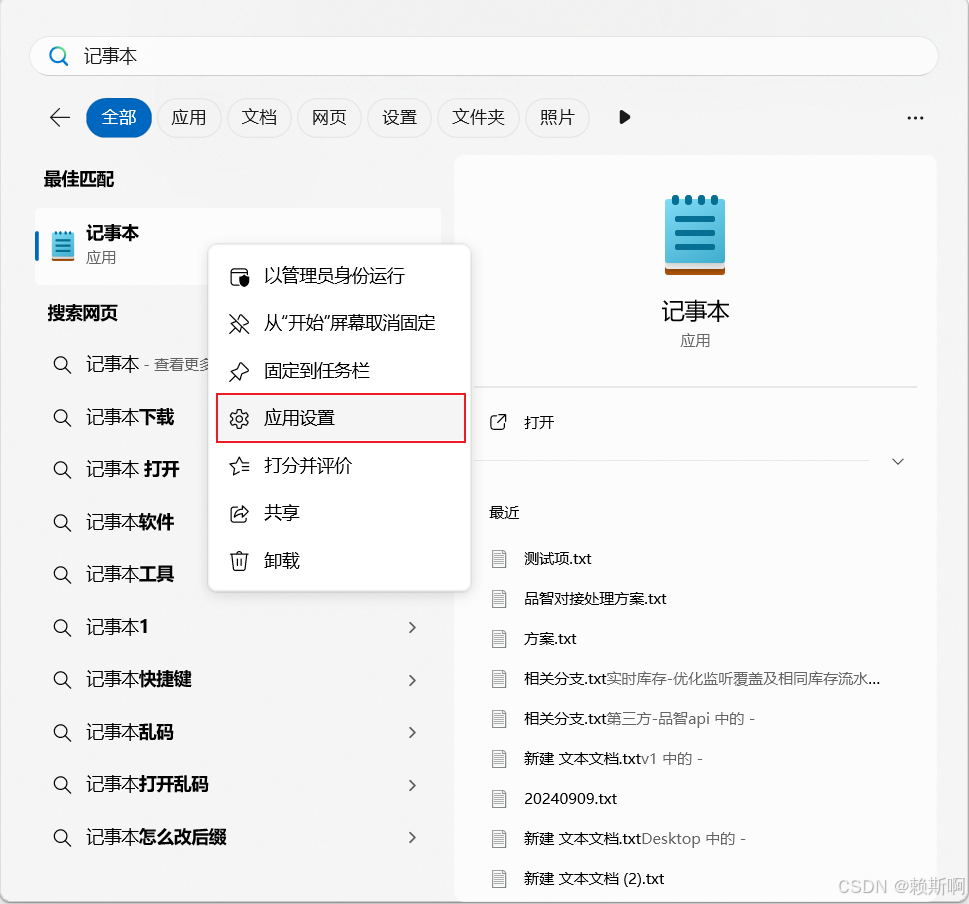
Task: Select the 全部 filter tab
Action: point(119,117)
